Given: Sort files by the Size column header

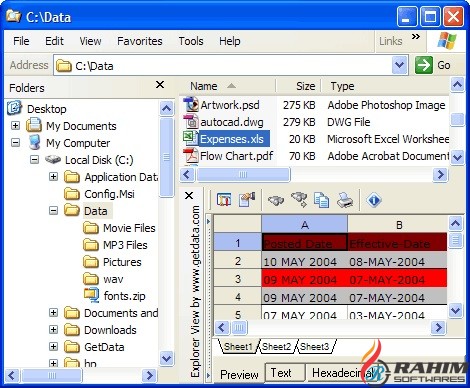Looking at the screenshot, I should pyautogui.click(x=298, y=86).
